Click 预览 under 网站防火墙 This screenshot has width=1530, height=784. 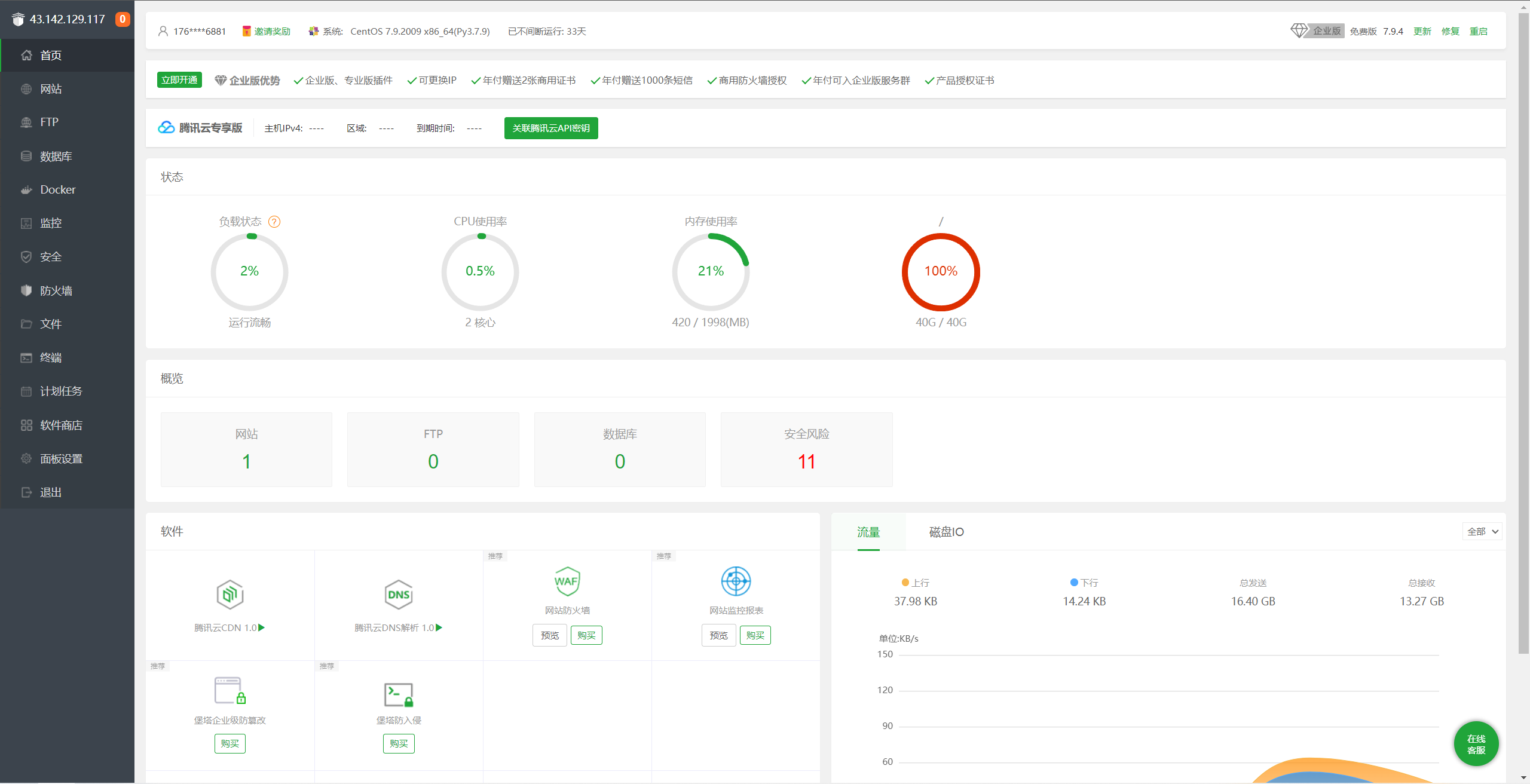(x=549, y=635)
